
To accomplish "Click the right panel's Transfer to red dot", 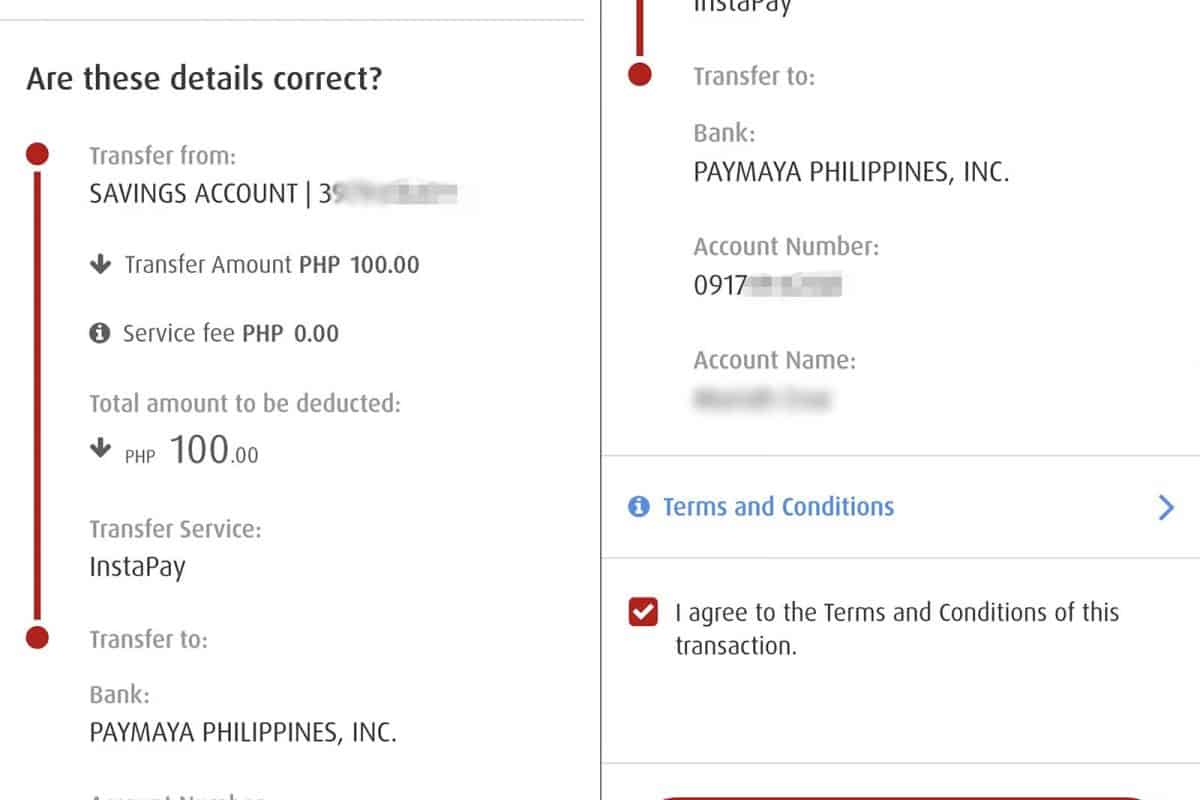I will pos(641,74).
